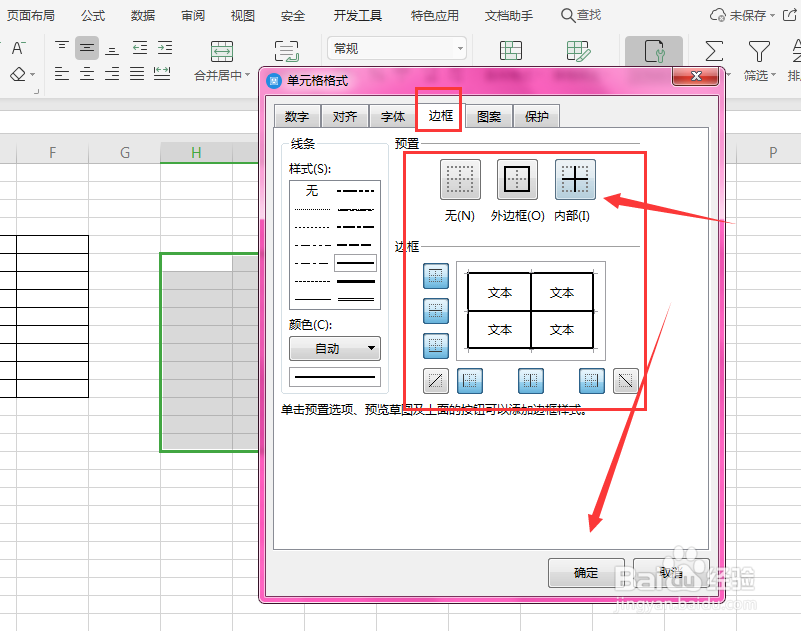Click the horizontal center align icon
This screenshot has height=631, width=801.
point(87,74)
